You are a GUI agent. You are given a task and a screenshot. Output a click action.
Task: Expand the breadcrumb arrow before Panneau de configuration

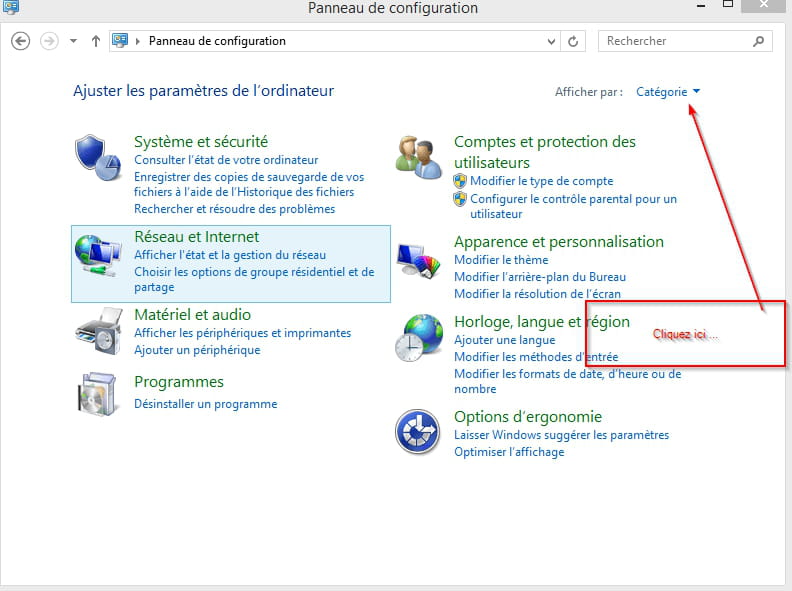[137, 41]
